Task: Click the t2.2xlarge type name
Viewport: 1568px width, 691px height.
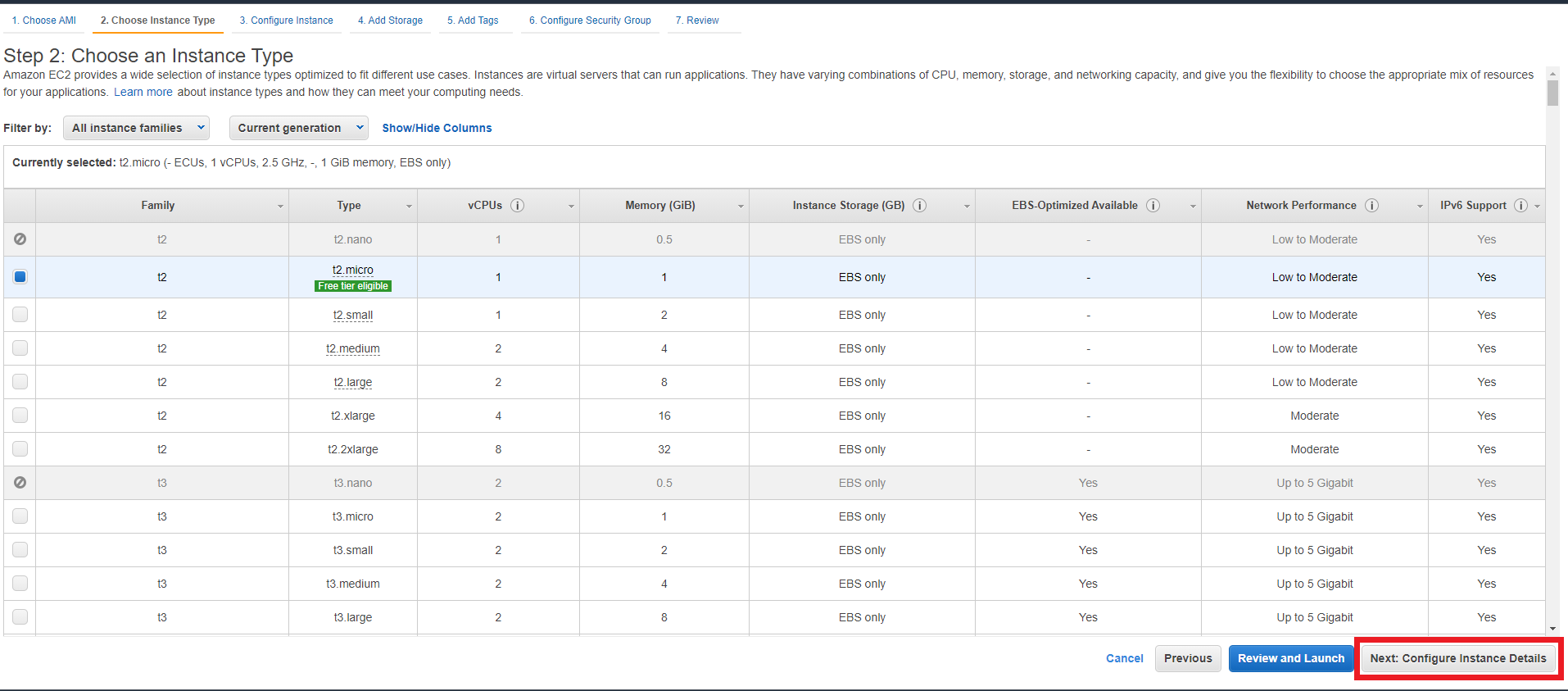Action: (353, 449)
